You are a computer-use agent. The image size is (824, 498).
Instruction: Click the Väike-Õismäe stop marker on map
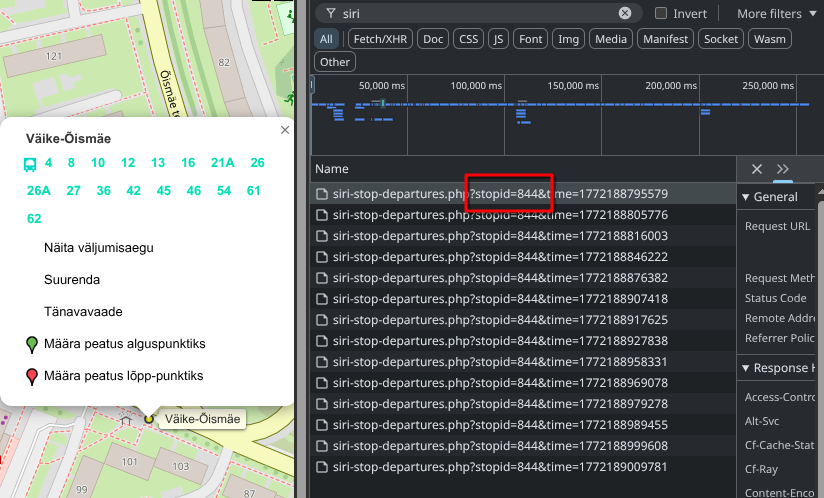tap(149, 419)
